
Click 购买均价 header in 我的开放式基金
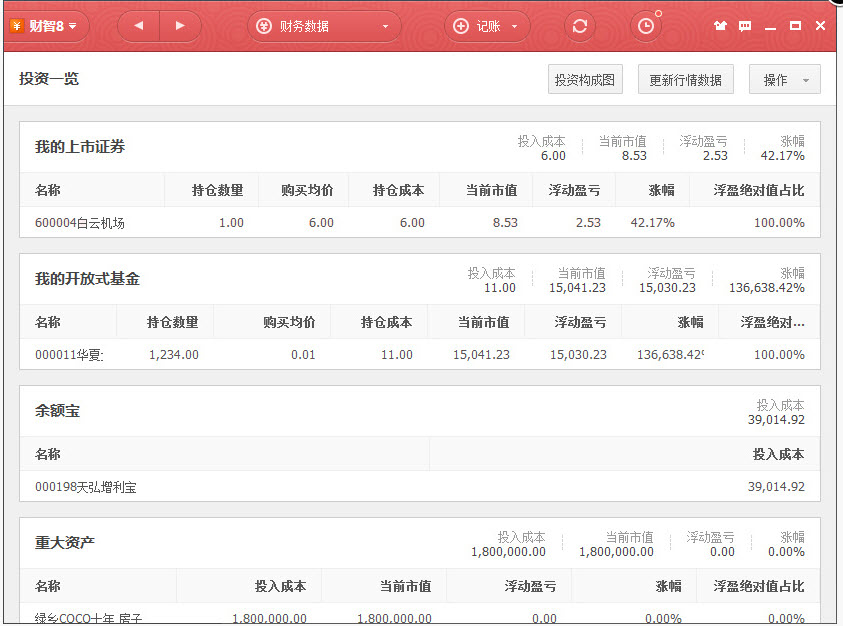pos(289,322)
